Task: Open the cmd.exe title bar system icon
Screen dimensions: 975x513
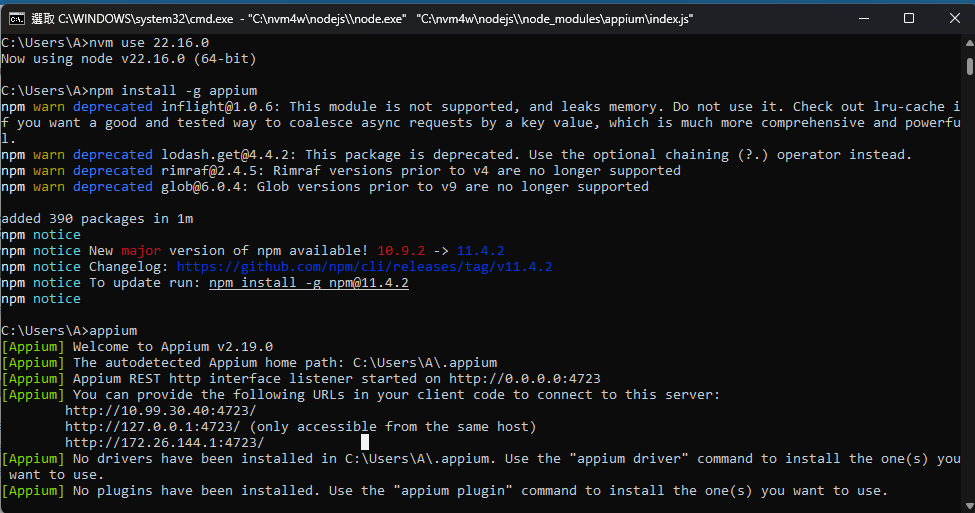Action: click(17, 19)
